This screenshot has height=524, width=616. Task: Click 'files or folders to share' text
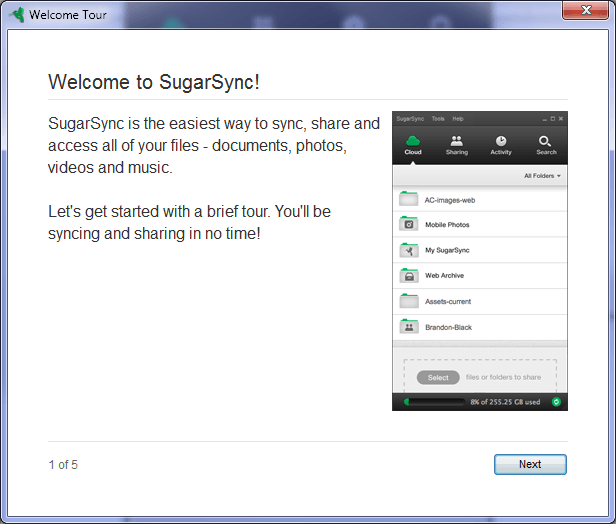[x=503, y=377]
